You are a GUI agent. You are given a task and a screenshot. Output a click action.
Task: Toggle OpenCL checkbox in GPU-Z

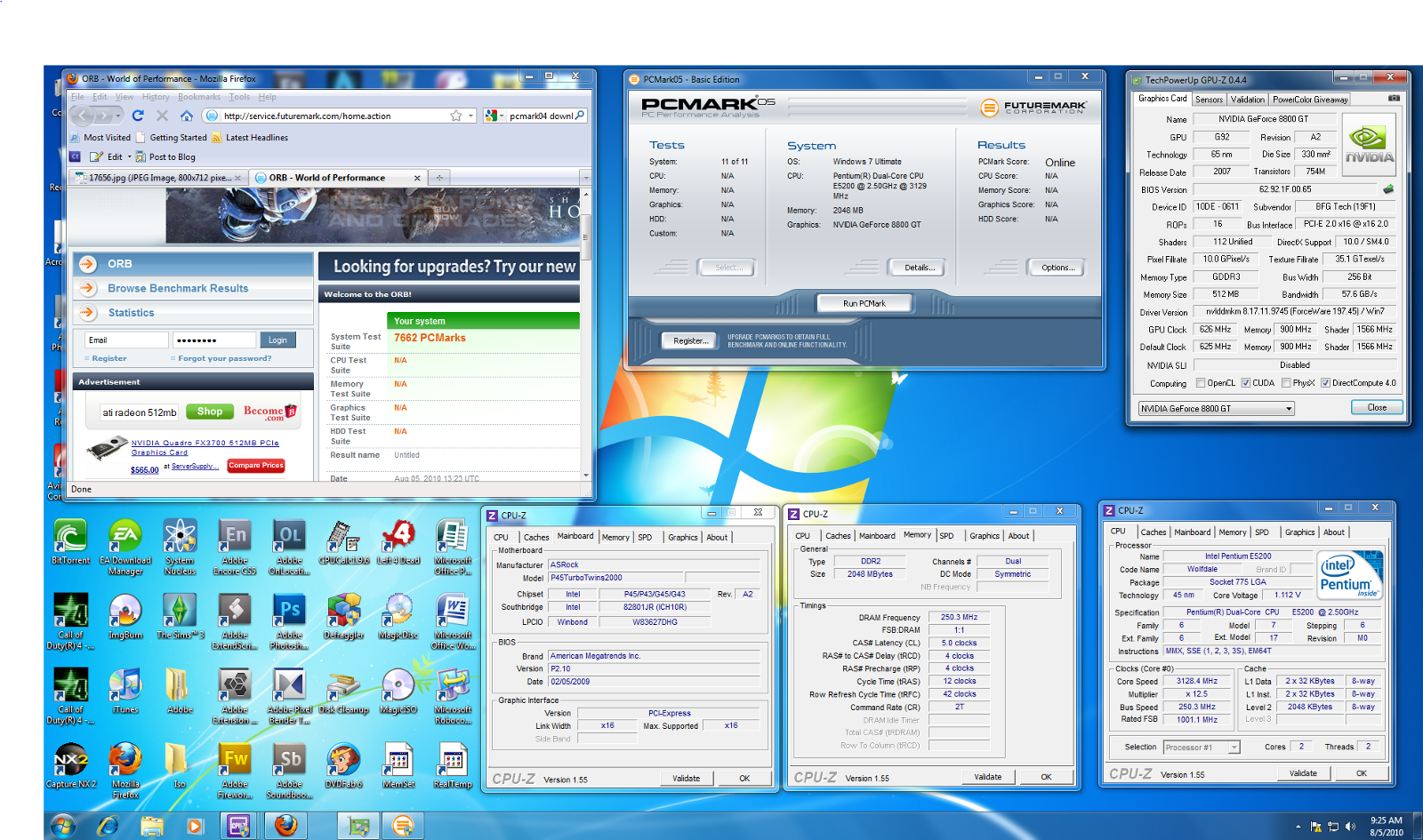pos(1201,383)
